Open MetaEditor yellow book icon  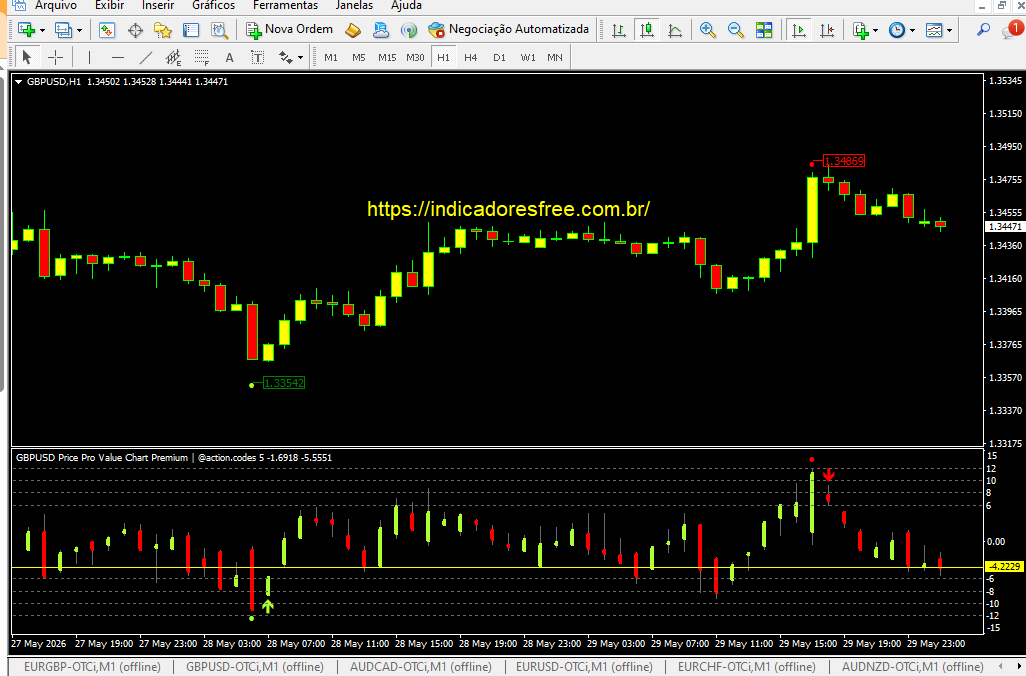tap(353, 30)
